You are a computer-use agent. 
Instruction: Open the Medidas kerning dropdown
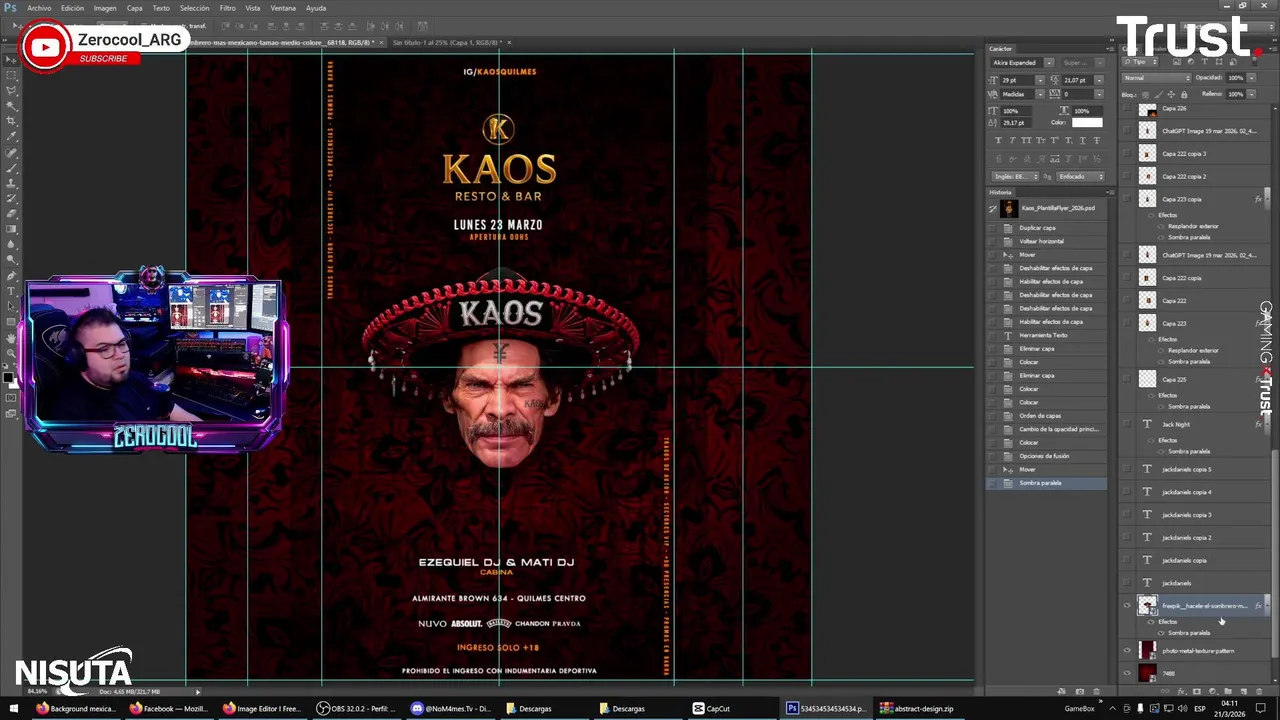1040,94
